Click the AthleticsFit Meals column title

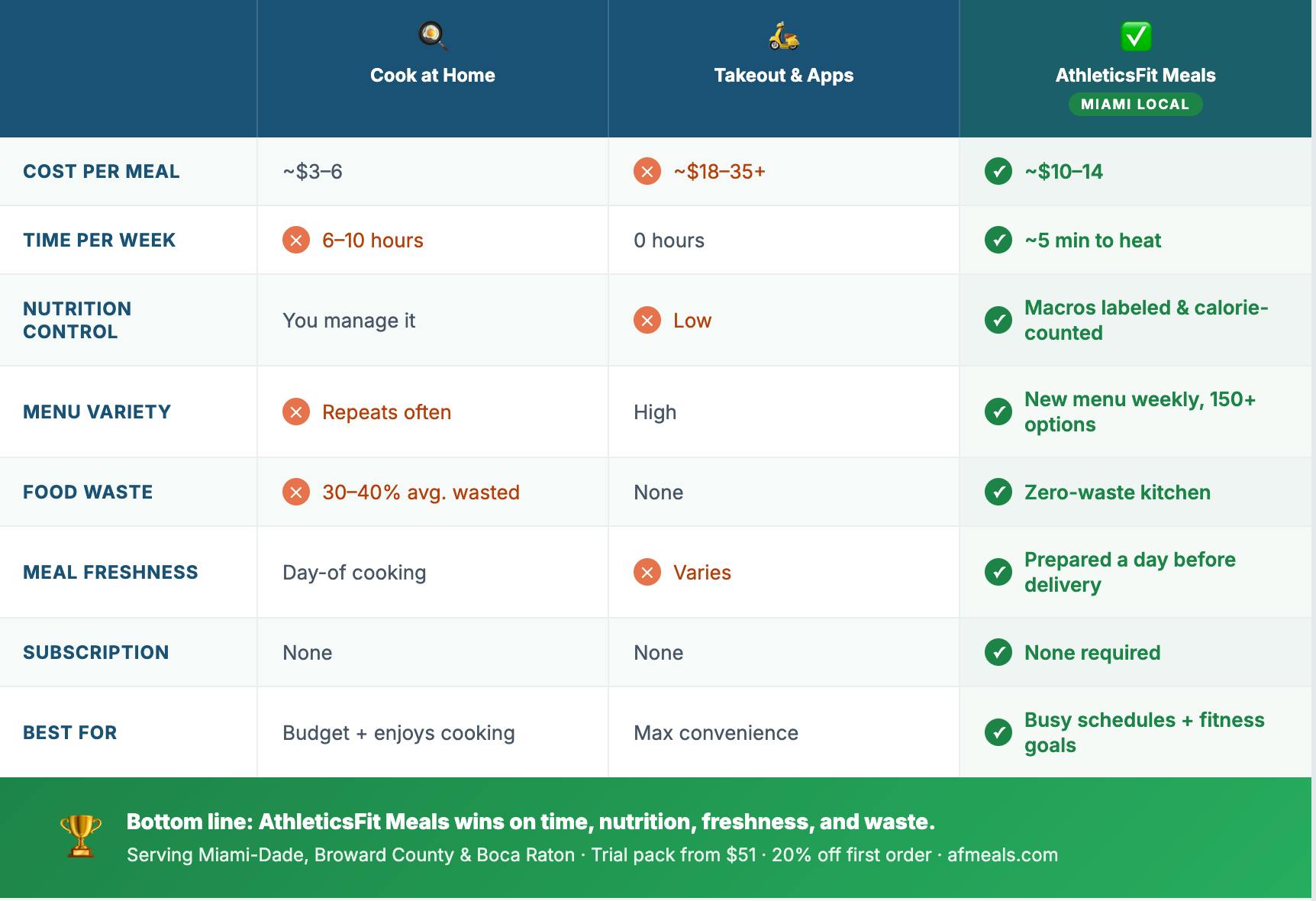tap(1135, 75)
